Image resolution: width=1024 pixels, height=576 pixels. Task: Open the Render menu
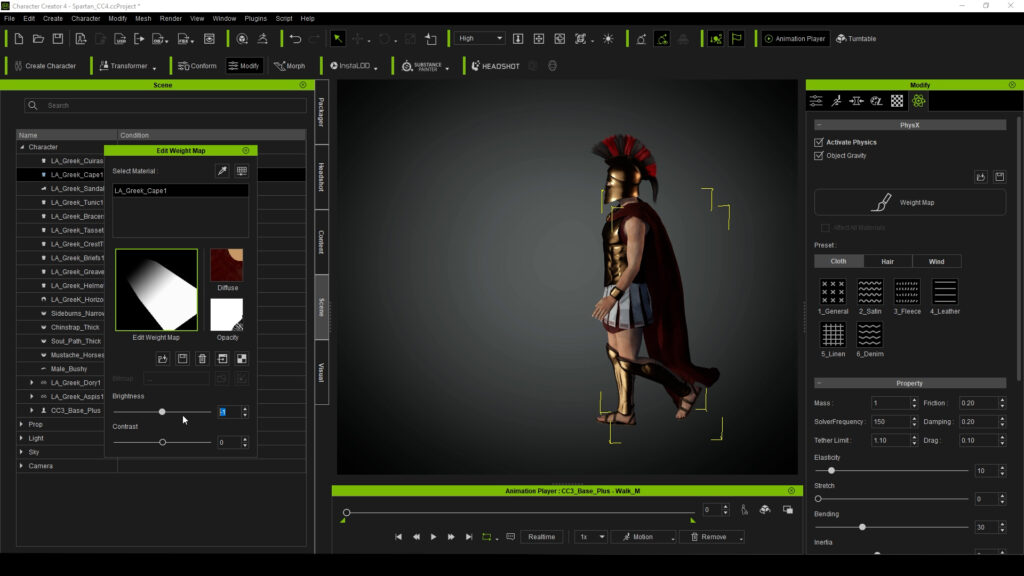pyautogui.click(x=170, y=18)
